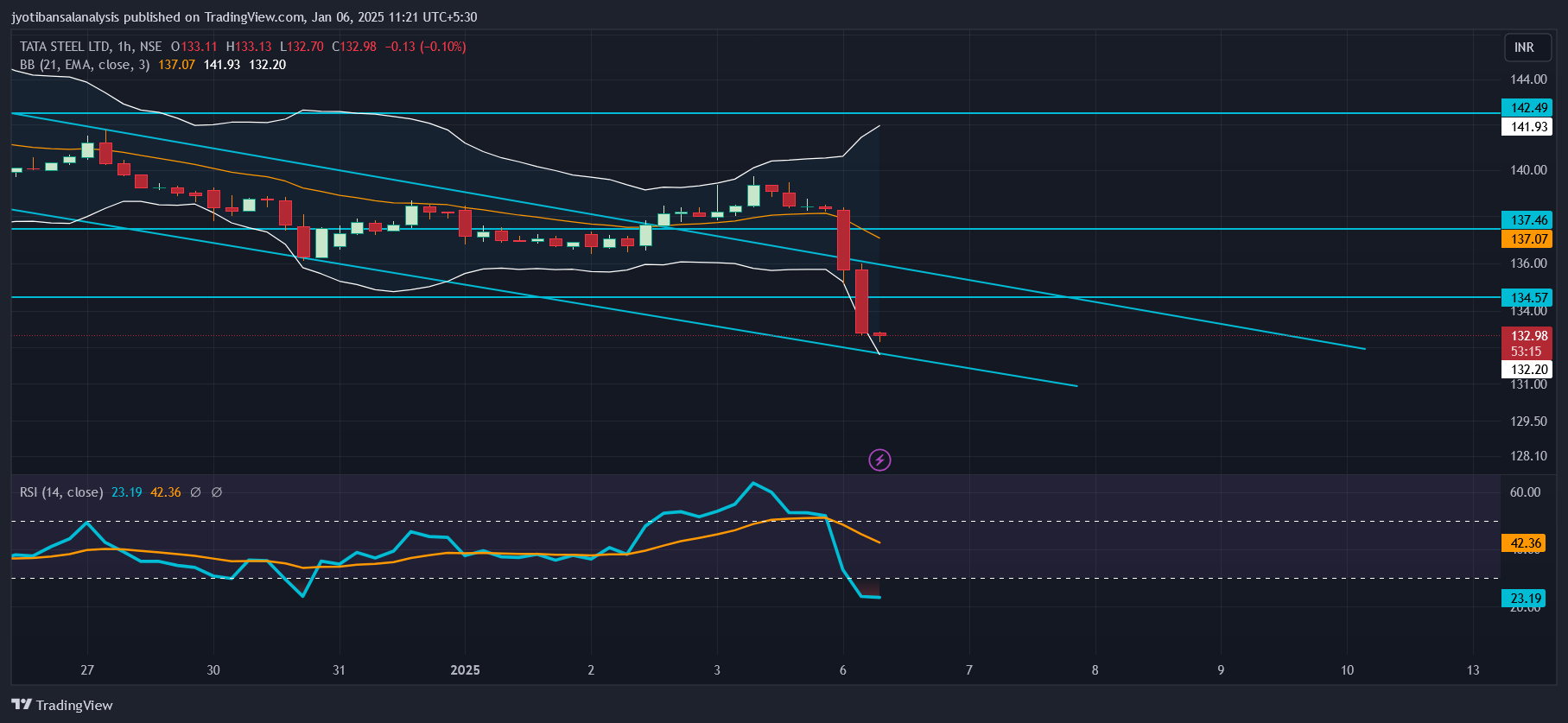Click the cyan 23.19 RSI scale label

[x=1525, y=599]
